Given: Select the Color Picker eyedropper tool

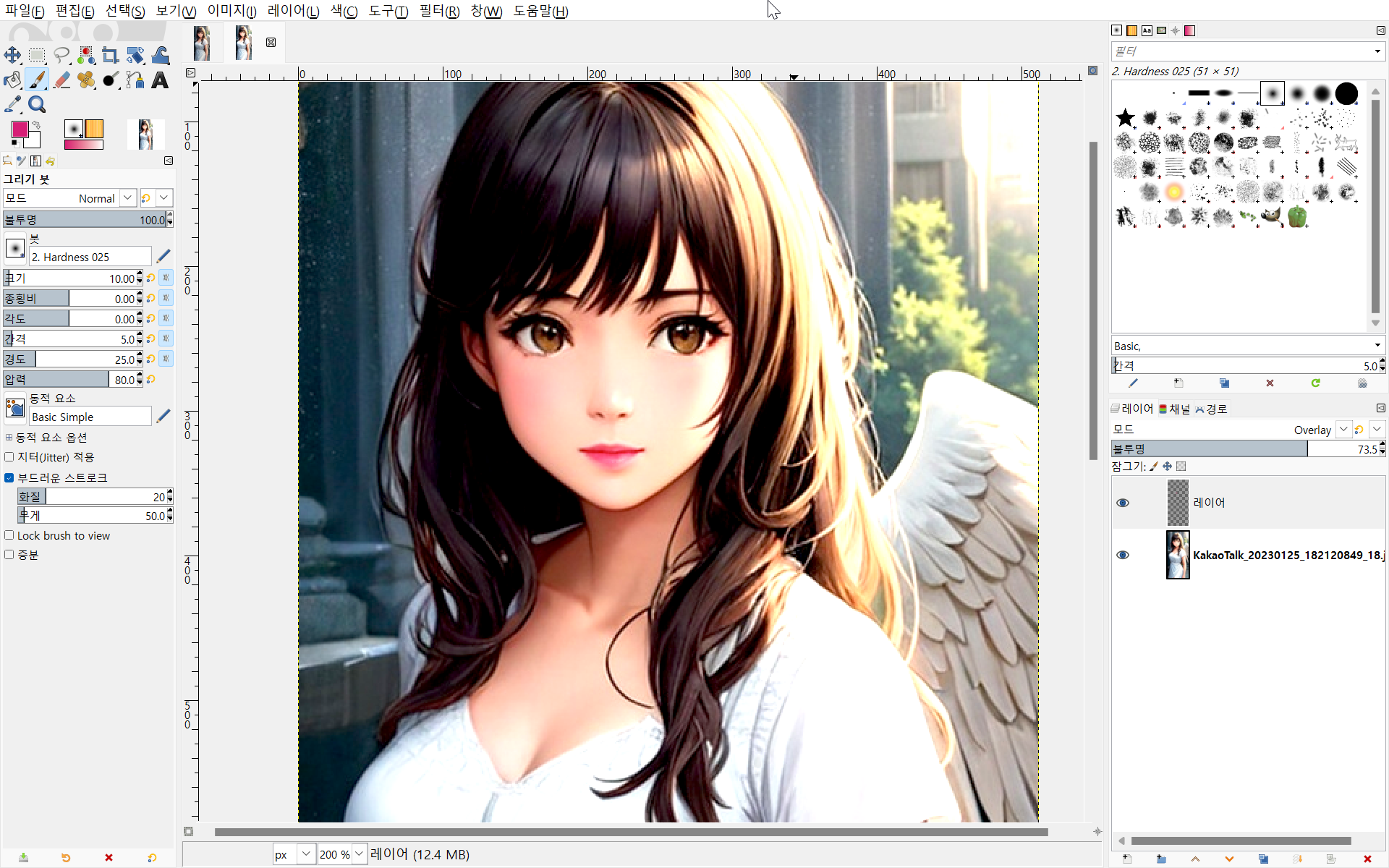Looking at the screenshot, I should pos(12,104).
